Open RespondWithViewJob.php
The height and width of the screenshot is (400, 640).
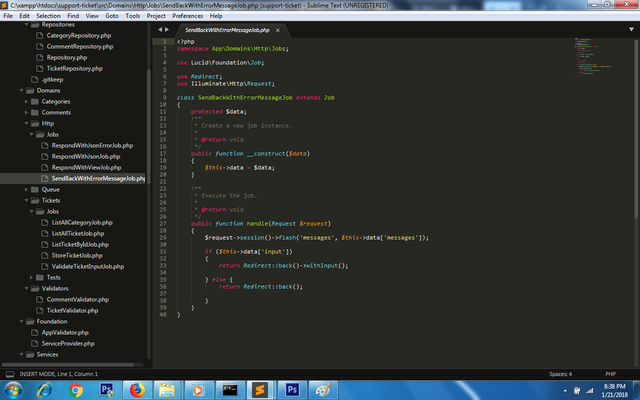86,167
